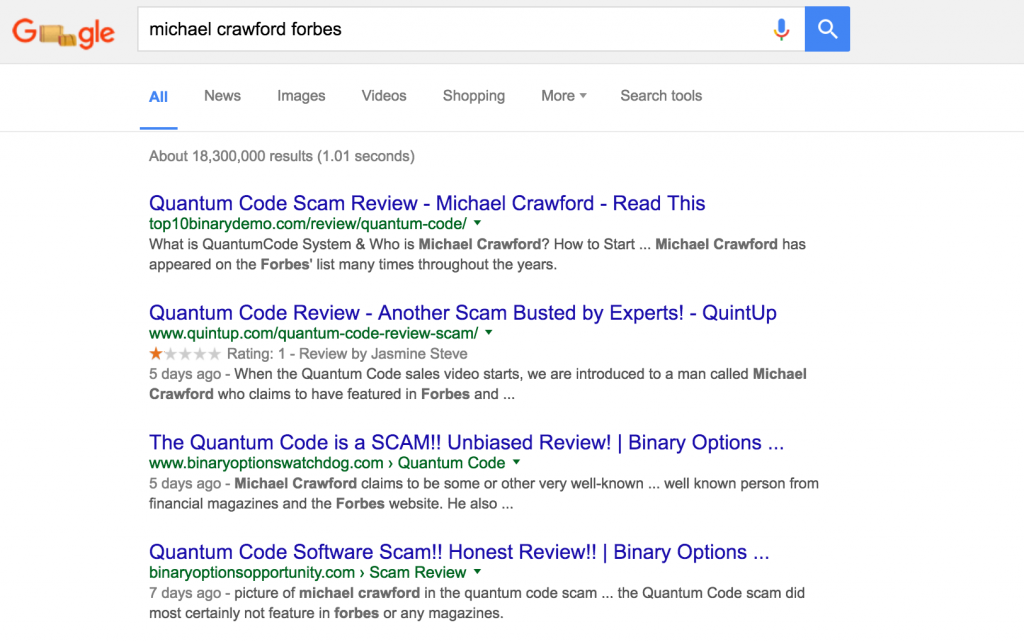This screenshot has height=642, width=1024.
Task: Open the More dropdown menu
Action: 563,95
